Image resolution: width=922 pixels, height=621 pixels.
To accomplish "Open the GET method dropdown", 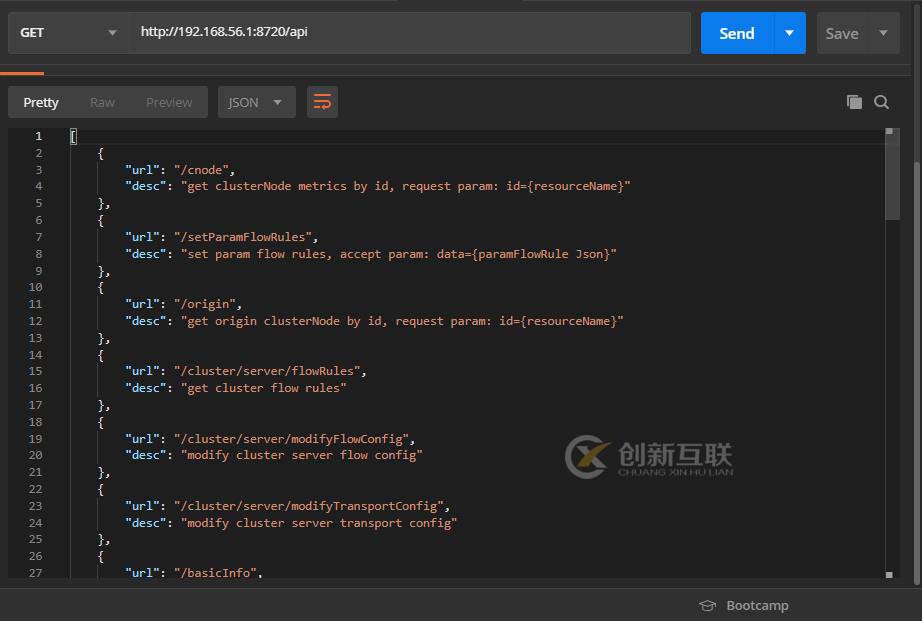I will tap(68, 33).
